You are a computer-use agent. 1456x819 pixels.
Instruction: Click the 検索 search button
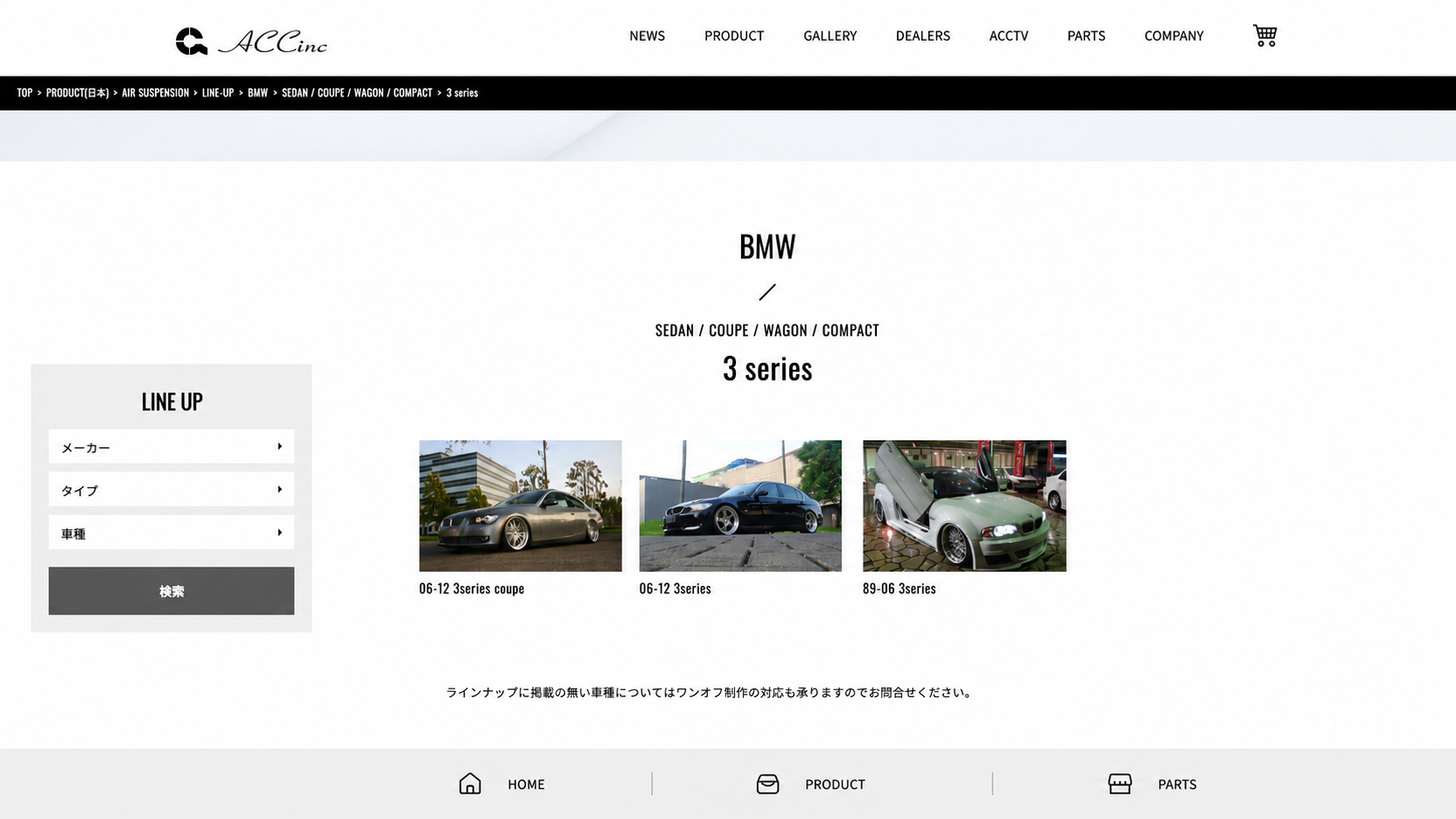pos(172,591)
